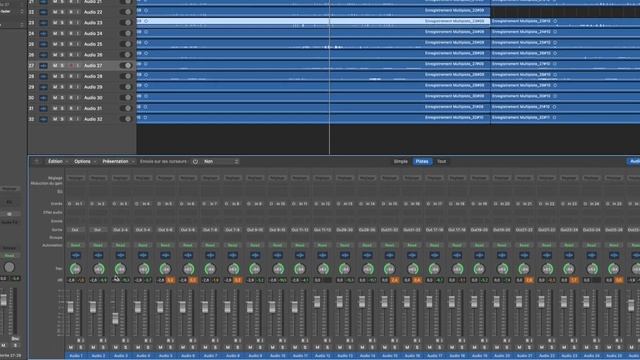Click the Audio 31 track icon
Screen dimensions: 640x360
click(43, 109)
